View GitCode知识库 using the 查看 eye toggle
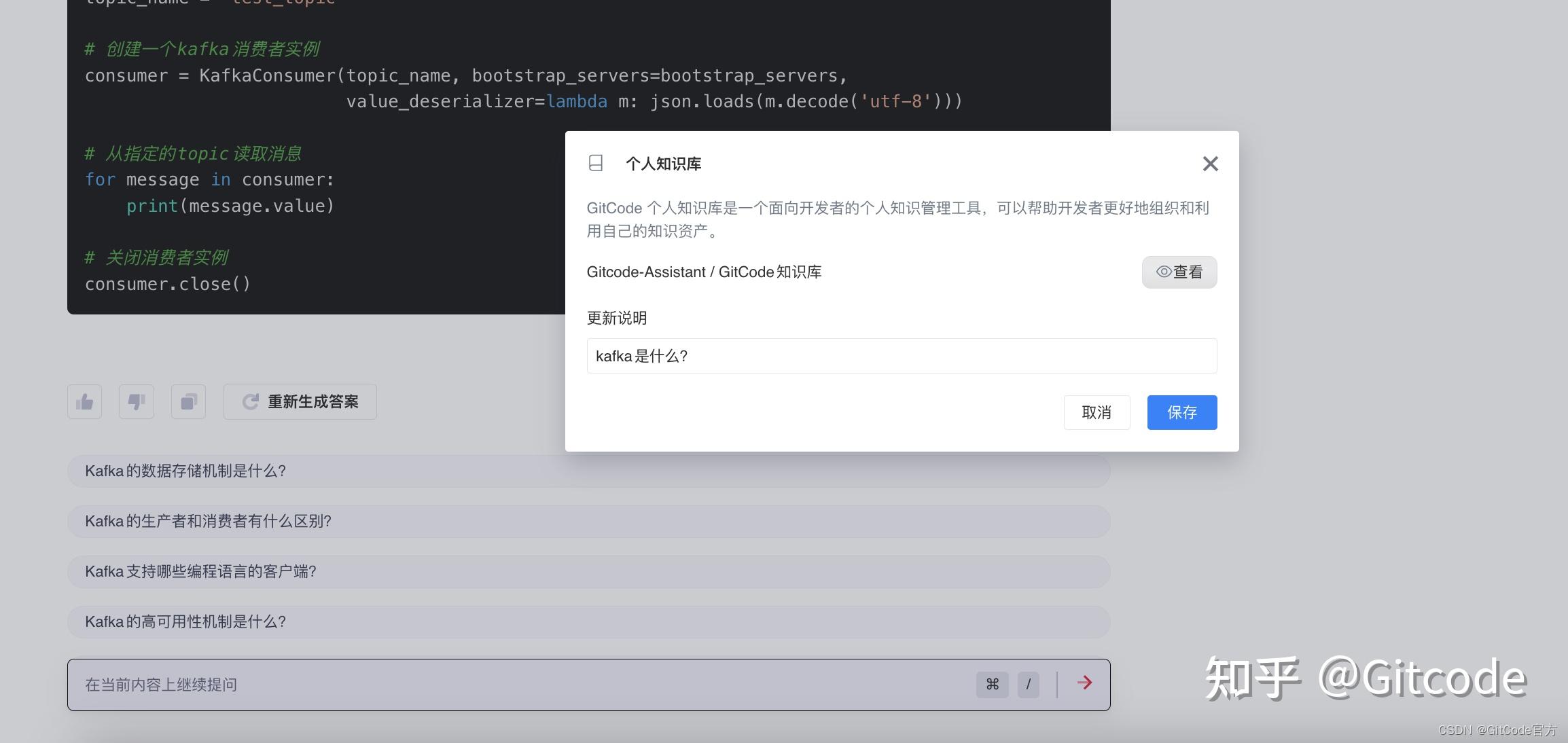Image resolution: width=1568 pixels, height=743 pixels. [1179, 272]
